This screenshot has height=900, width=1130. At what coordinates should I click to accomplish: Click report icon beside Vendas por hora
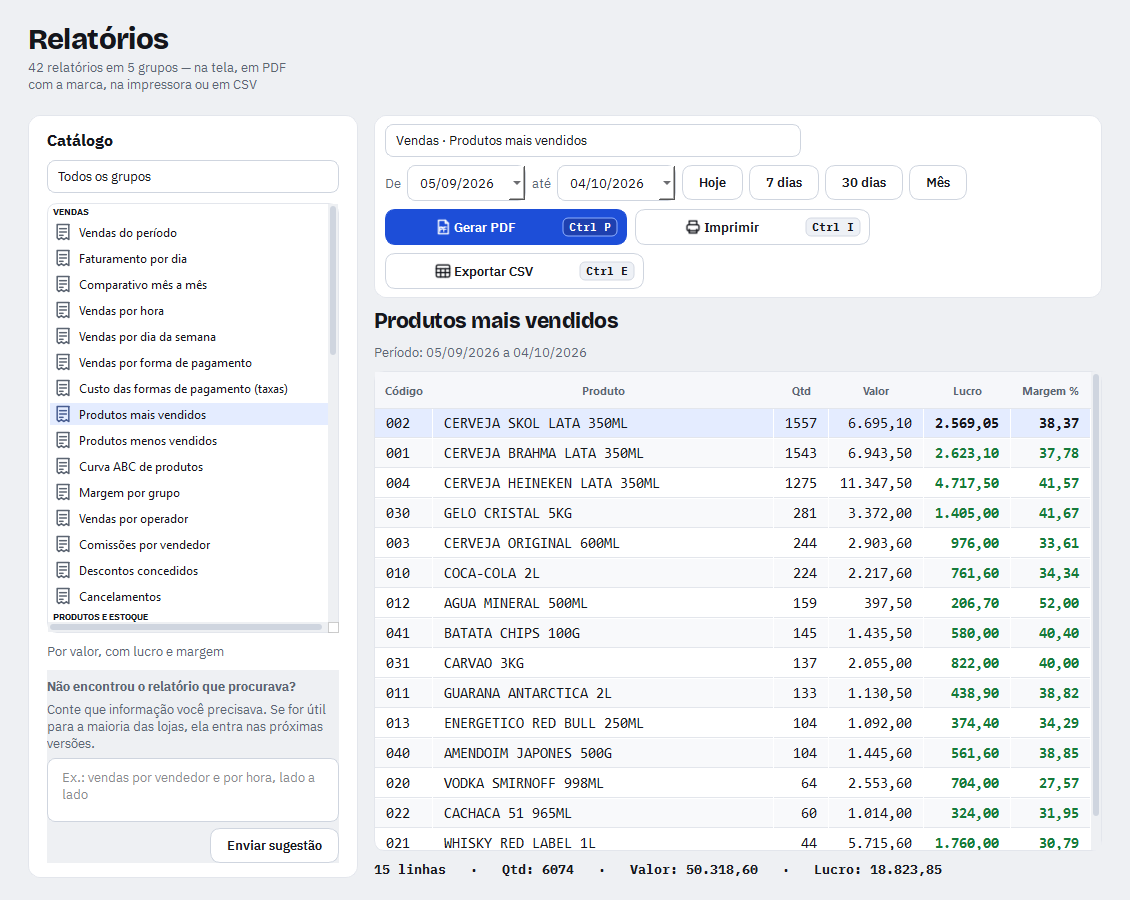63,311
